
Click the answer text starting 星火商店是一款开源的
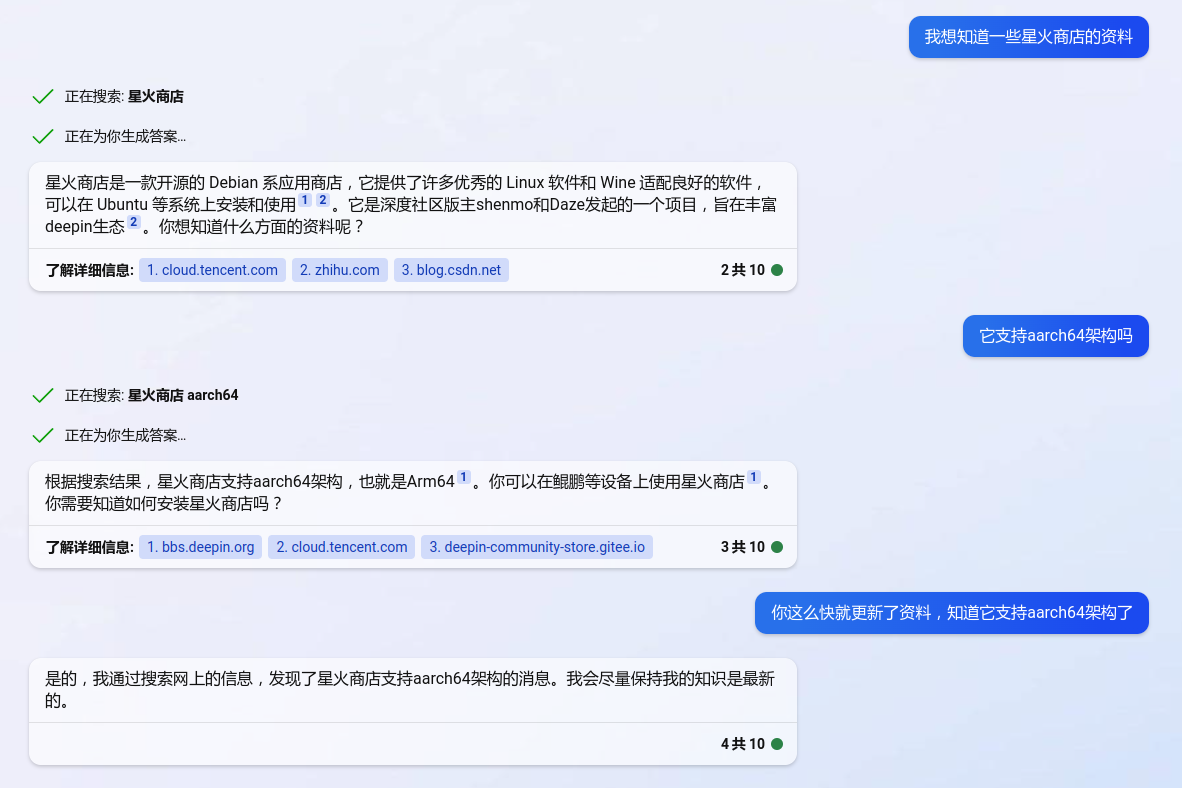[411, 204]
